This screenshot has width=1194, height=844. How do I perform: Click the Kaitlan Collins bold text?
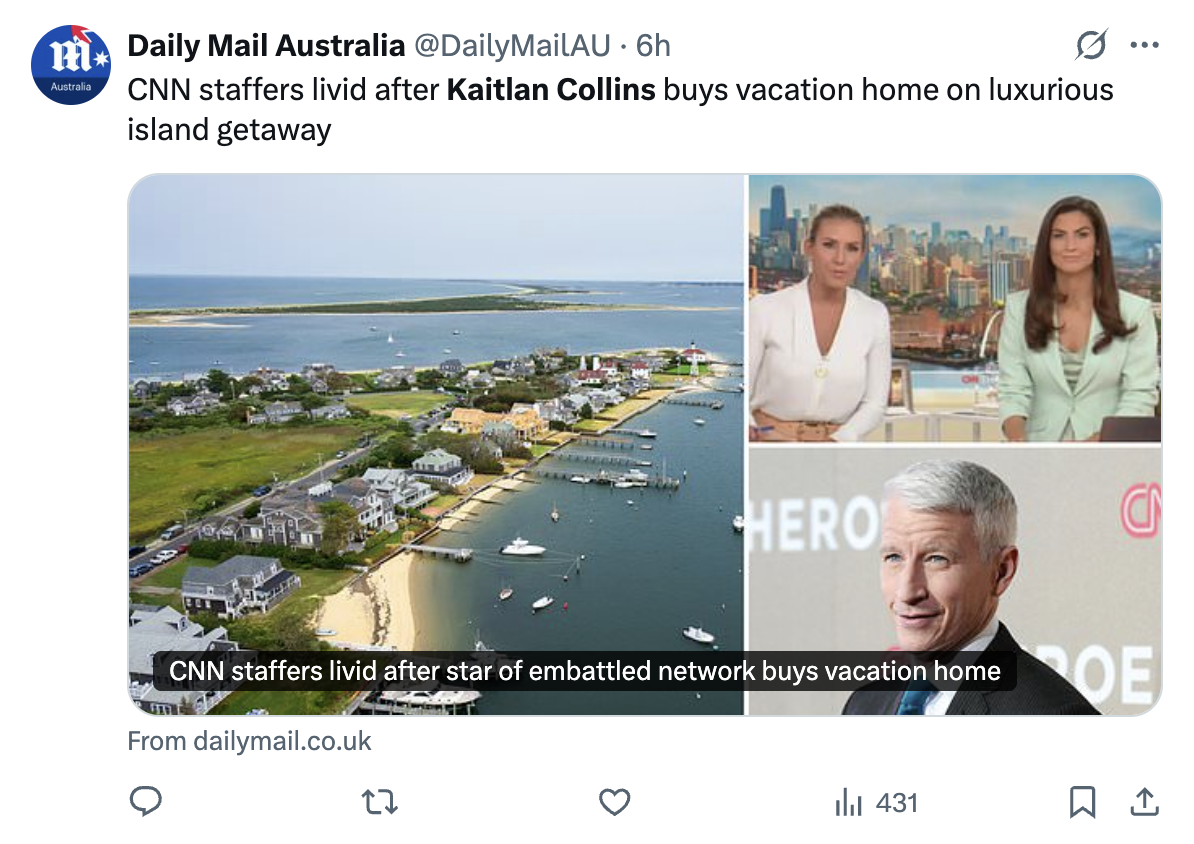[x=551, y=90]
